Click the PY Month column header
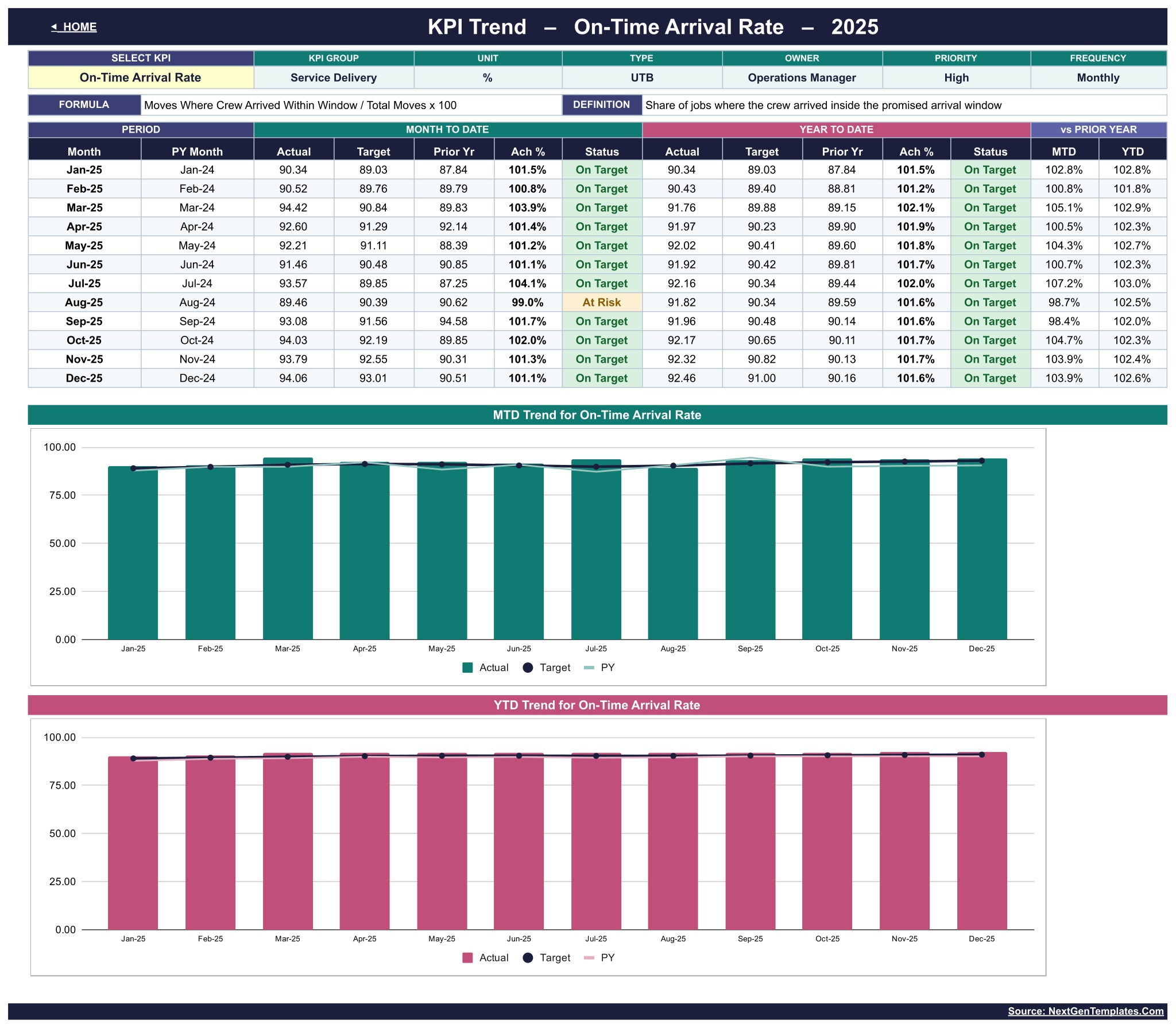Viewport: 1176px width, 1028px height. [x=197, y=152]
